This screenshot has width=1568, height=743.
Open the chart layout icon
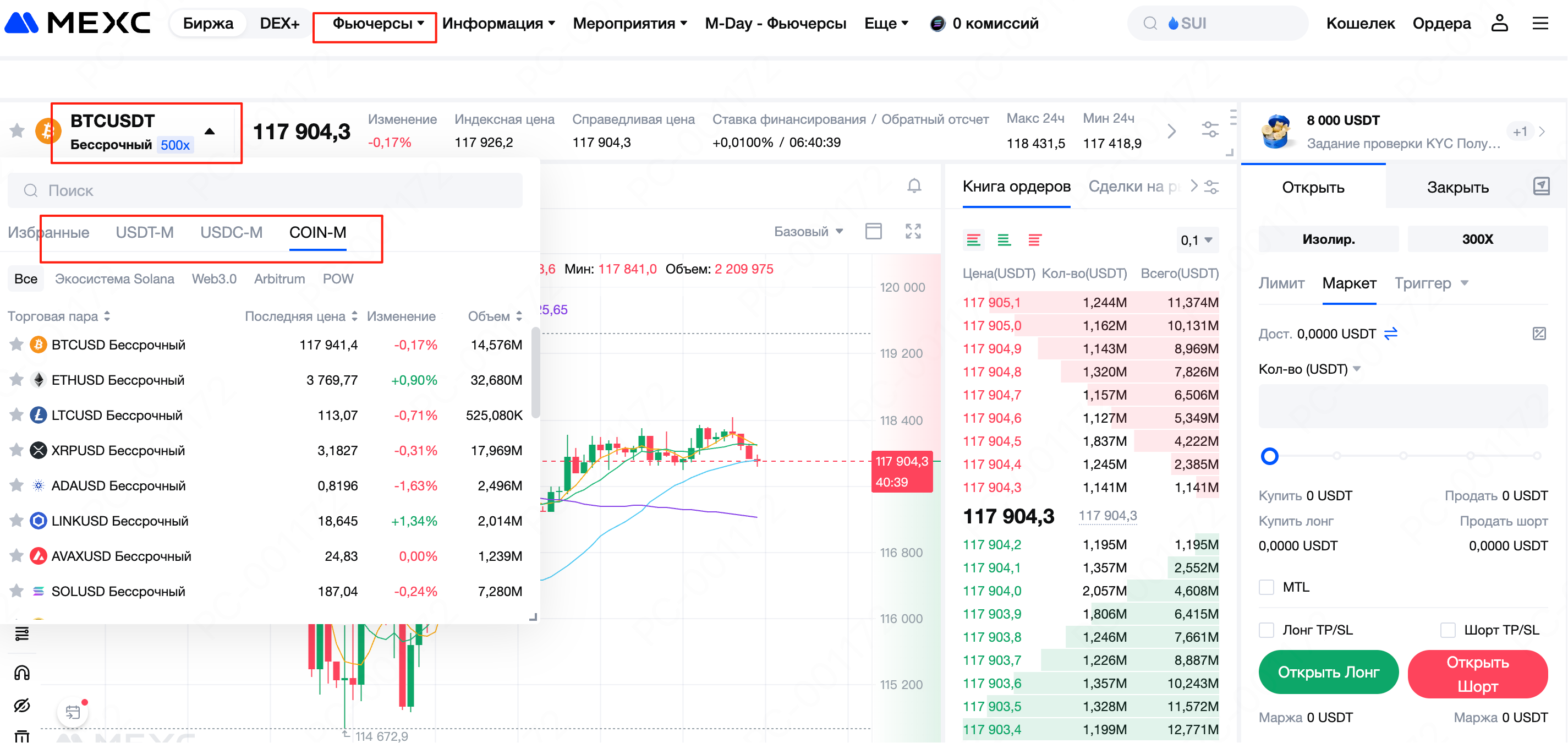874,231
